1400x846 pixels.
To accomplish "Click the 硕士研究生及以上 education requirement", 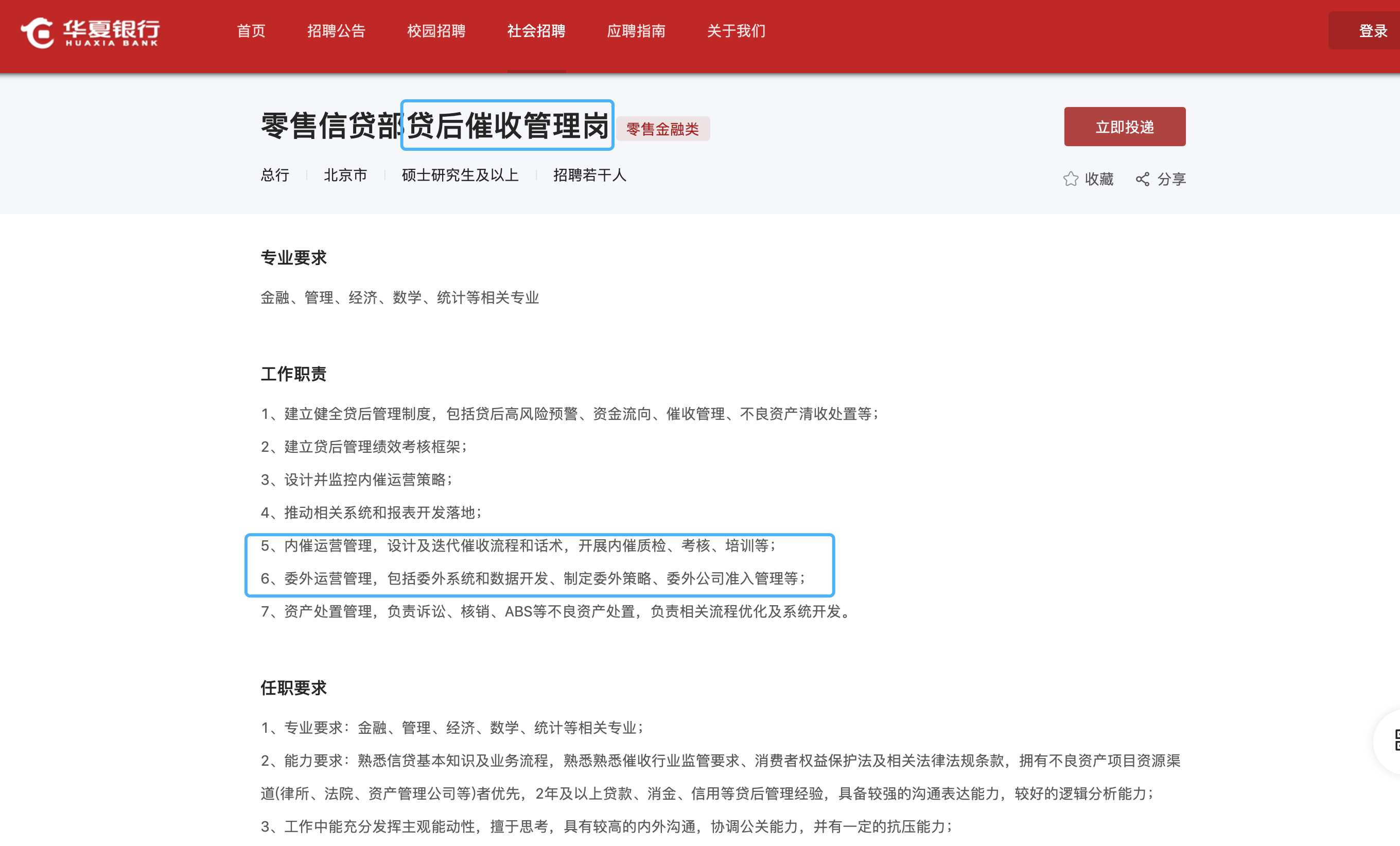I will click(460, 175).
